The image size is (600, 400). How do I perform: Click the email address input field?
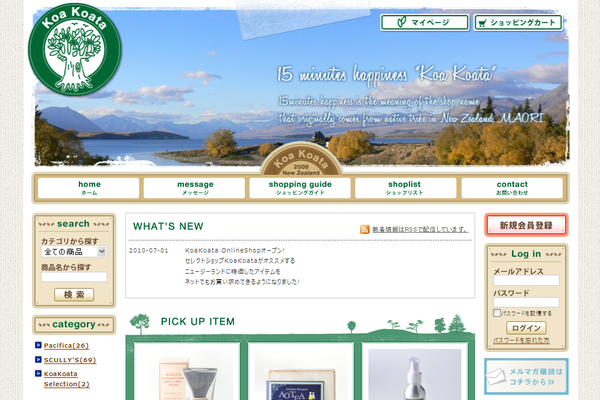(526, 281)
